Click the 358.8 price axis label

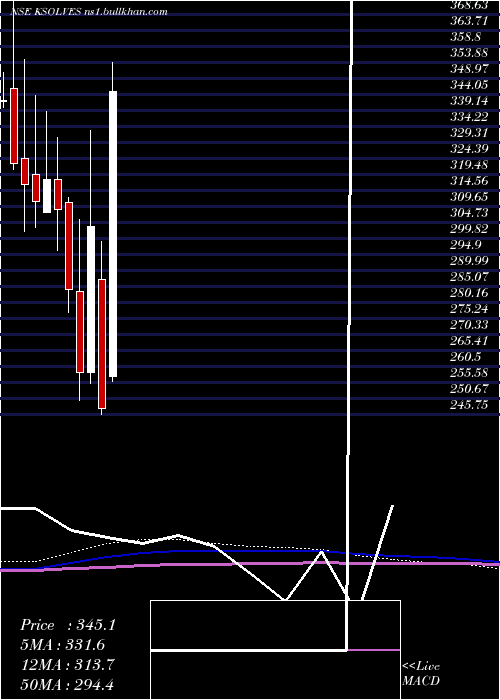[466, 37]
